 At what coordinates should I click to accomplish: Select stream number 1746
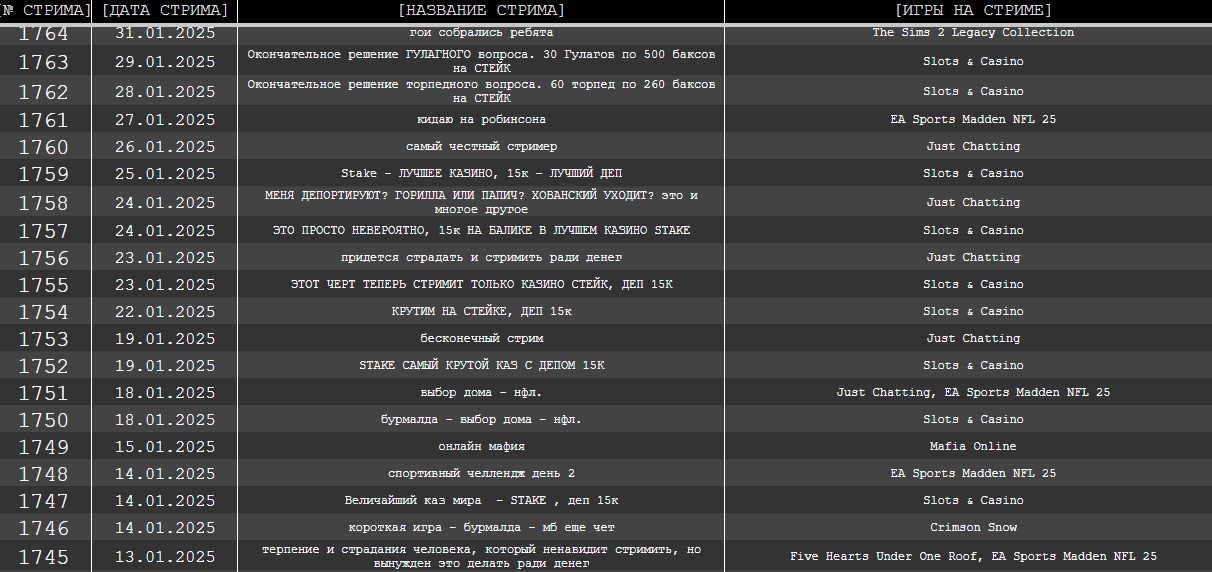(x=44, y=528)
